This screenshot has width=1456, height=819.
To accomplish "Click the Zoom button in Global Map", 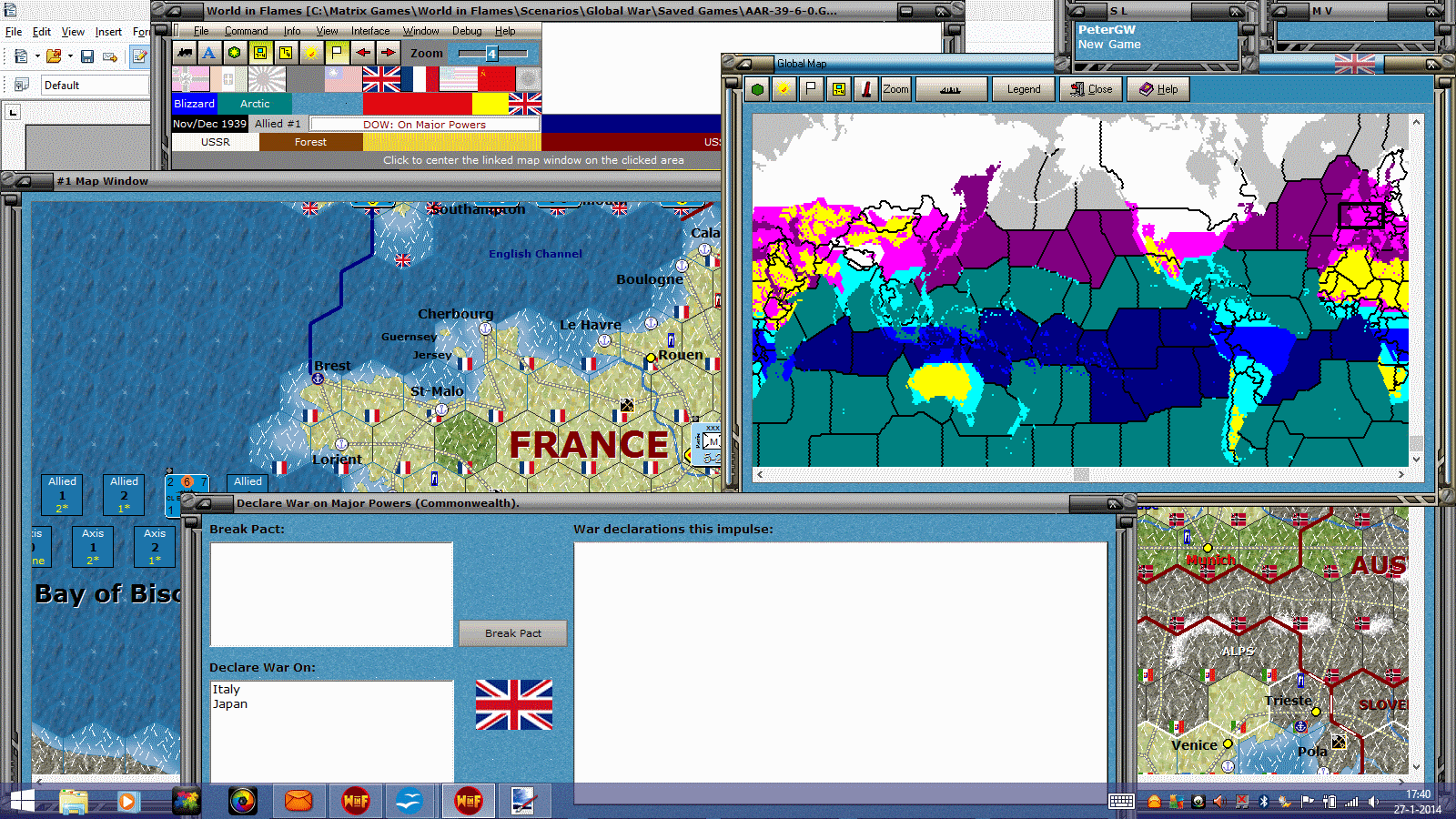I will pos(895,89).
